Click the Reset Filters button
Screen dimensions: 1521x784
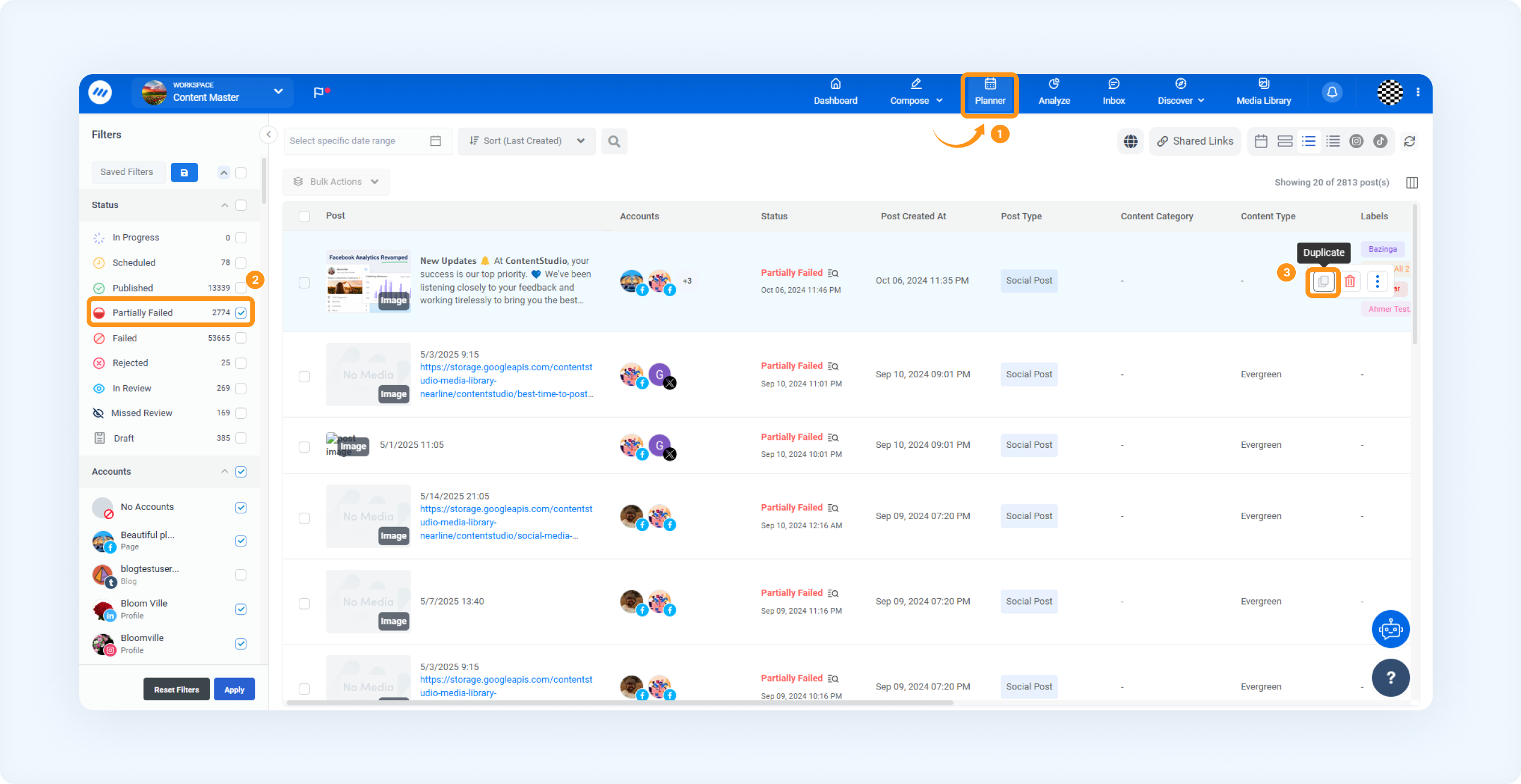click(x=177, y=689)
